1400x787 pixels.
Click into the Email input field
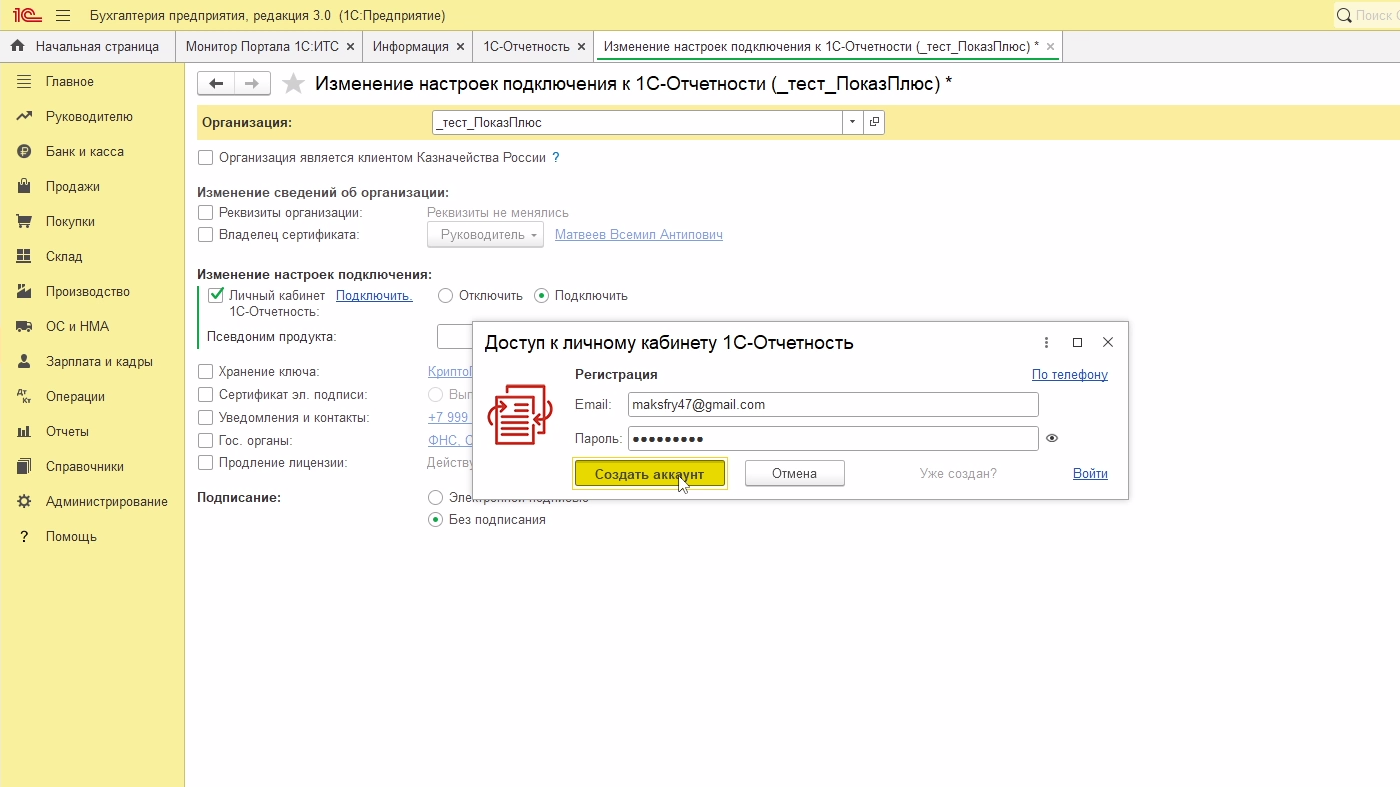point(832,405)
